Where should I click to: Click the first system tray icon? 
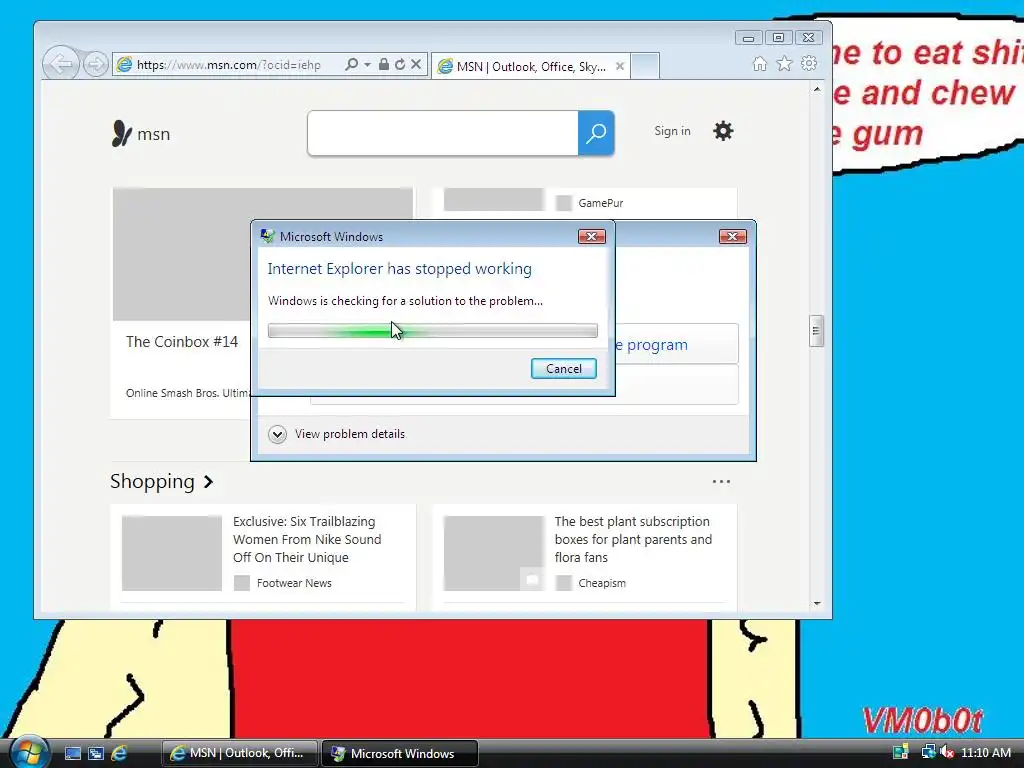pos(901,752)
